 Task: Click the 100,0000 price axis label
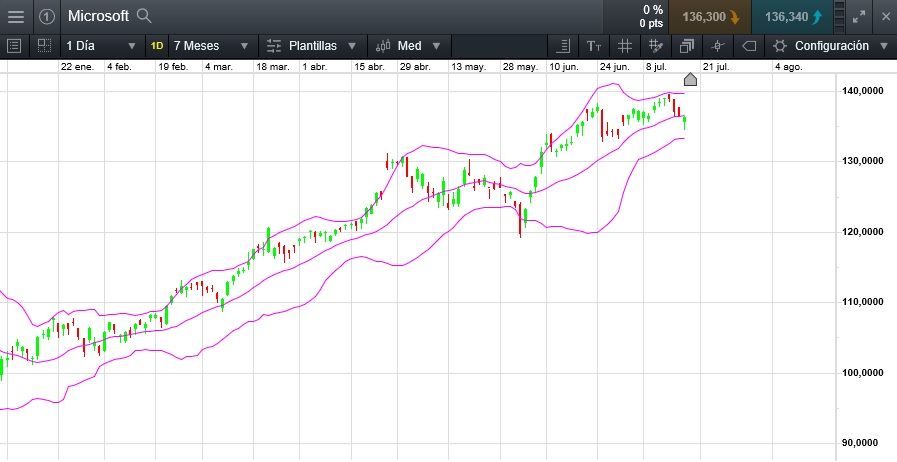[863, 373]
